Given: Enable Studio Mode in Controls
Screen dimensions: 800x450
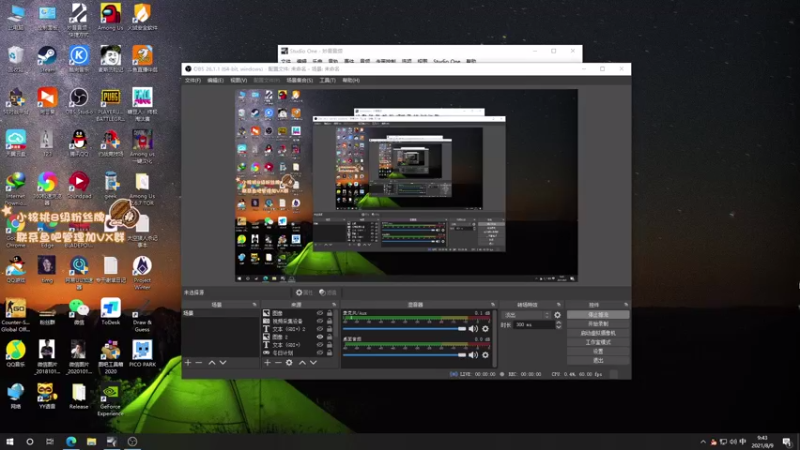Looking at the screenshot, I should tap(598, 342).
